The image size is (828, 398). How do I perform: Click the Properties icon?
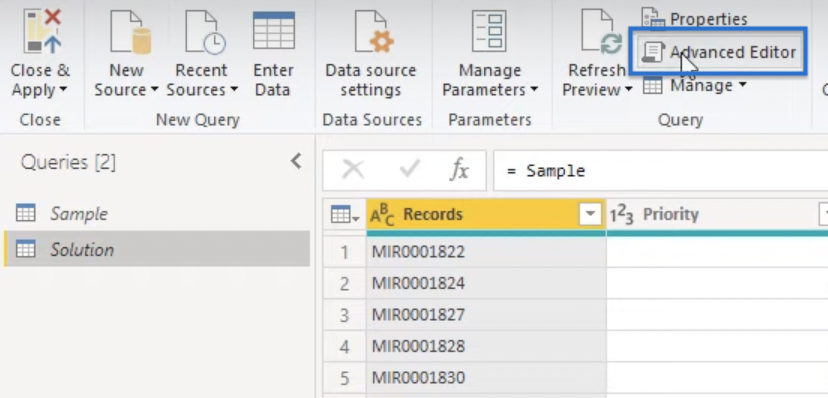click(x=653, y=18)
